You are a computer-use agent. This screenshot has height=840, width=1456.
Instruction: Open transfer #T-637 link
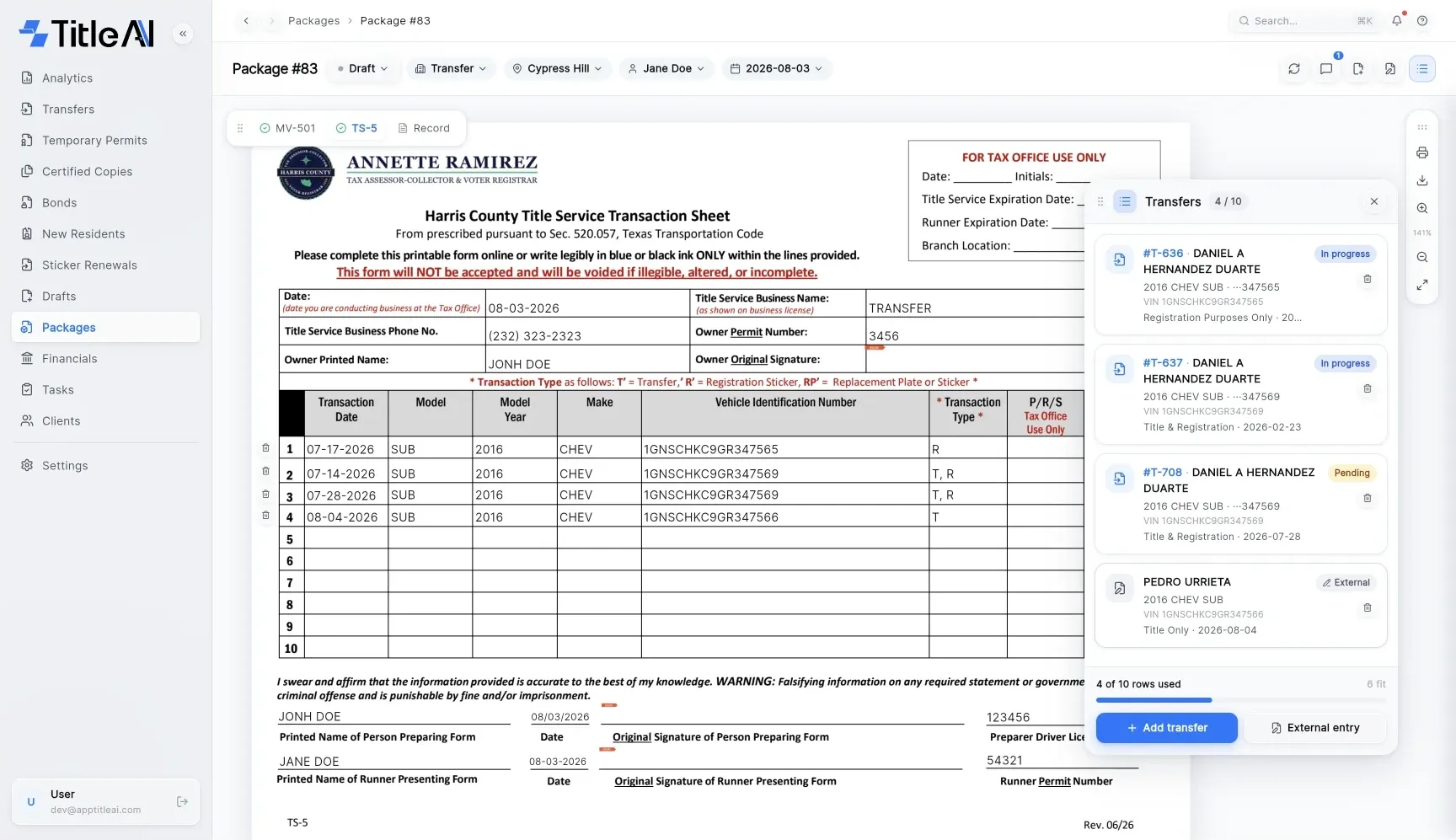pos(1163,363)
